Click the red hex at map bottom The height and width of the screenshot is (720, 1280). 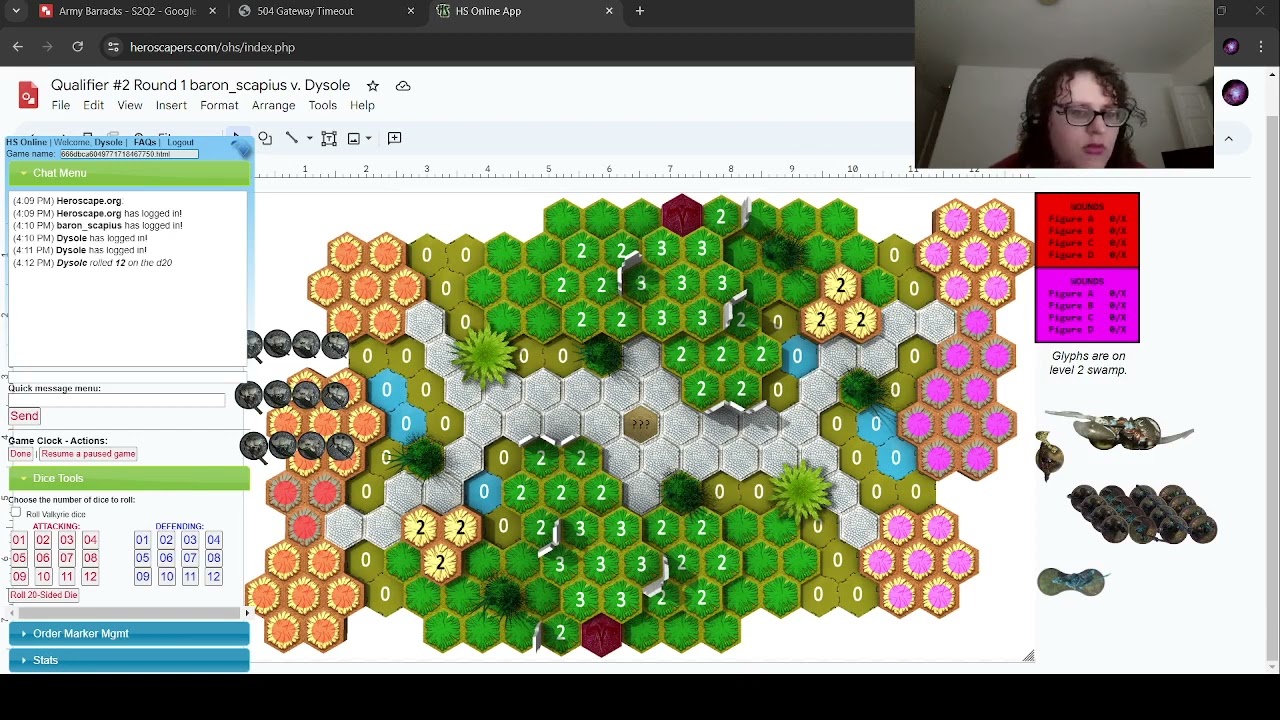601,635
